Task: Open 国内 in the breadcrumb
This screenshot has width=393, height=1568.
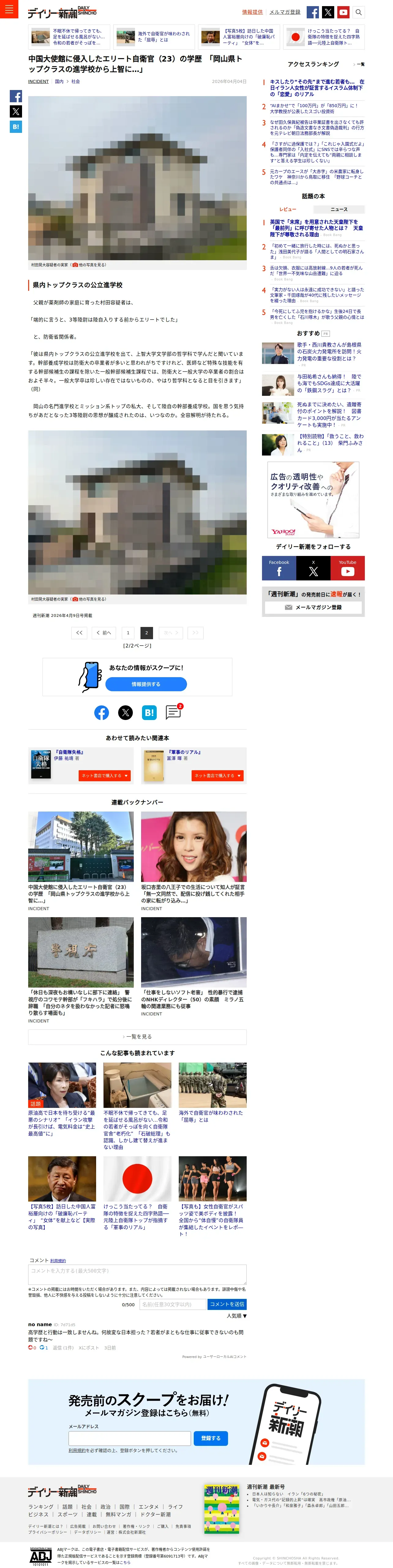Action: coord(59,81)
